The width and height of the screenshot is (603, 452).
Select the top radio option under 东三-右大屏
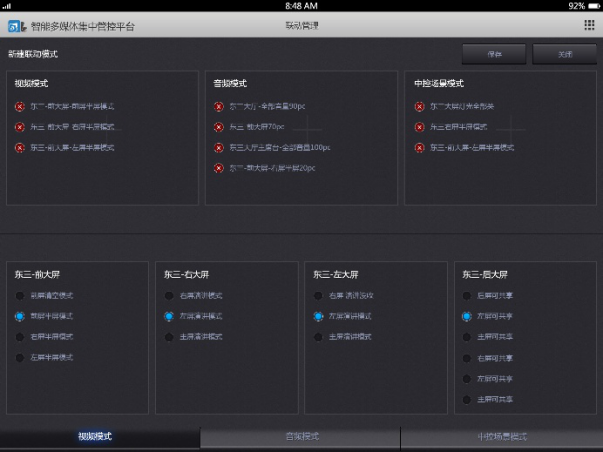(x=169, y=295)
